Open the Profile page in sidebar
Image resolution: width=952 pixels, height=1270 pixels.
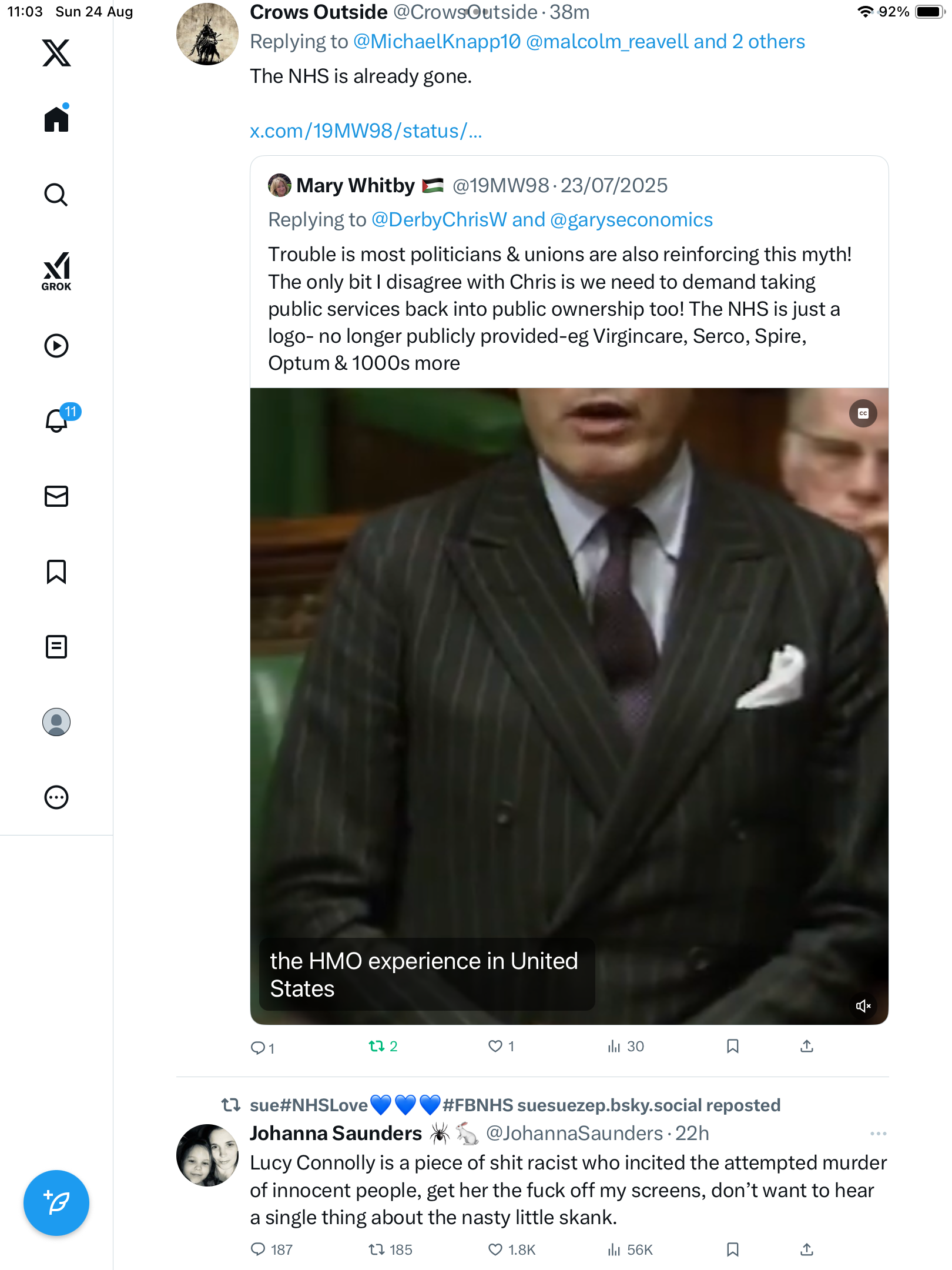(56, 722)
